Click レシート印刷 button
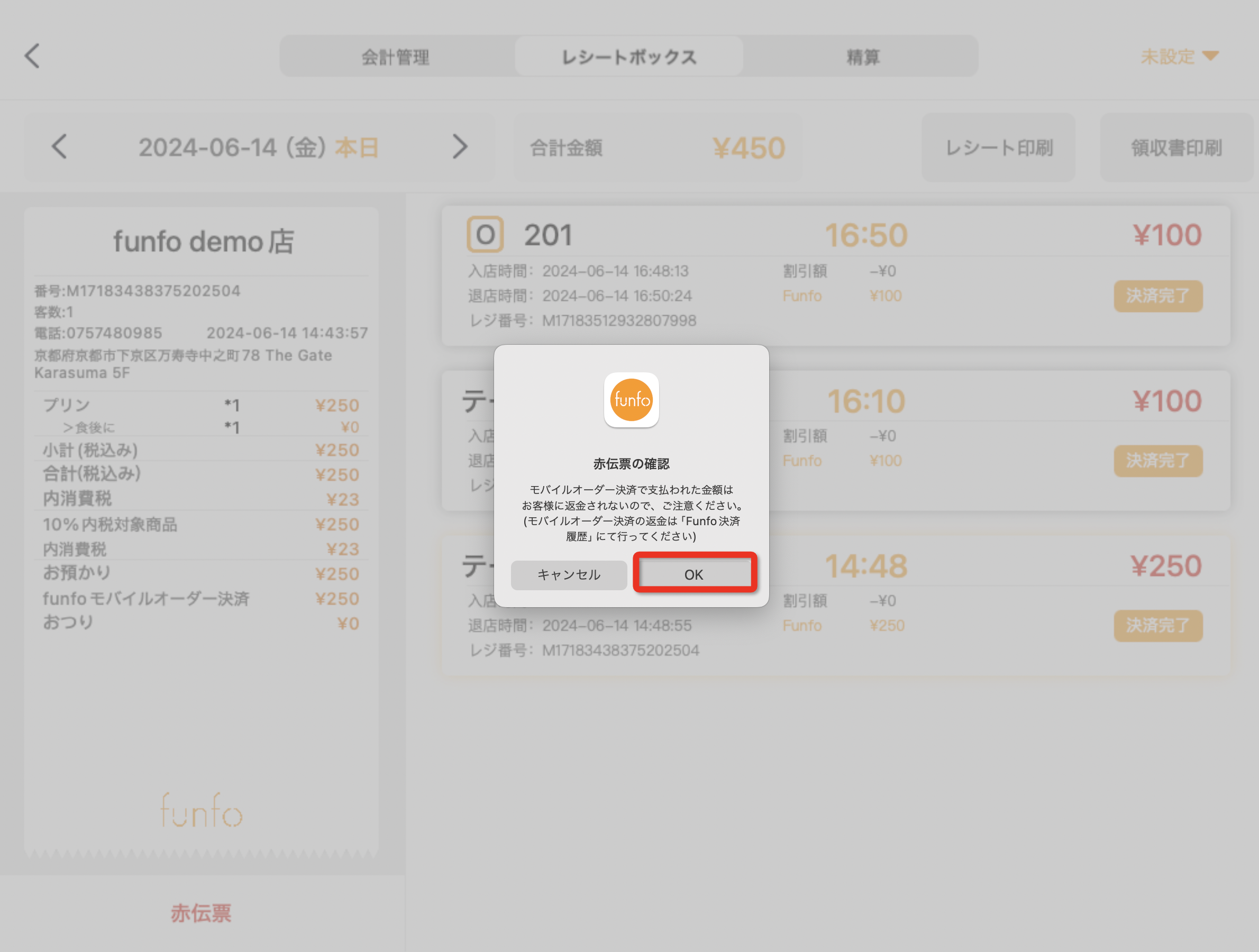 tap(998, 148)
